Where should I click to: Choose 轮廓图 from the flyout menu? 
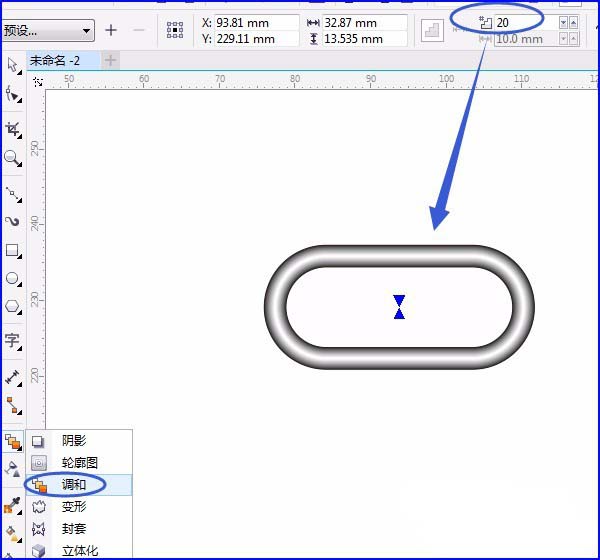click(x=79, y=463)
